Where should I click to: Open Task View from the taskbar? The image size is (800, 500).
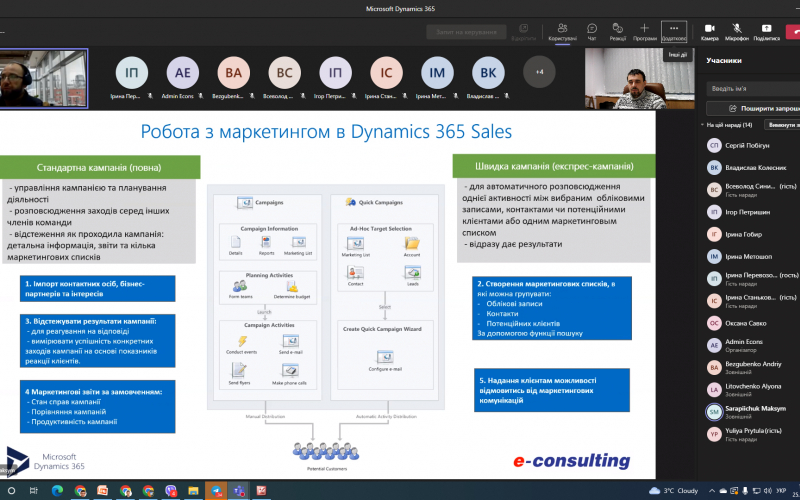tap(34, 491)
